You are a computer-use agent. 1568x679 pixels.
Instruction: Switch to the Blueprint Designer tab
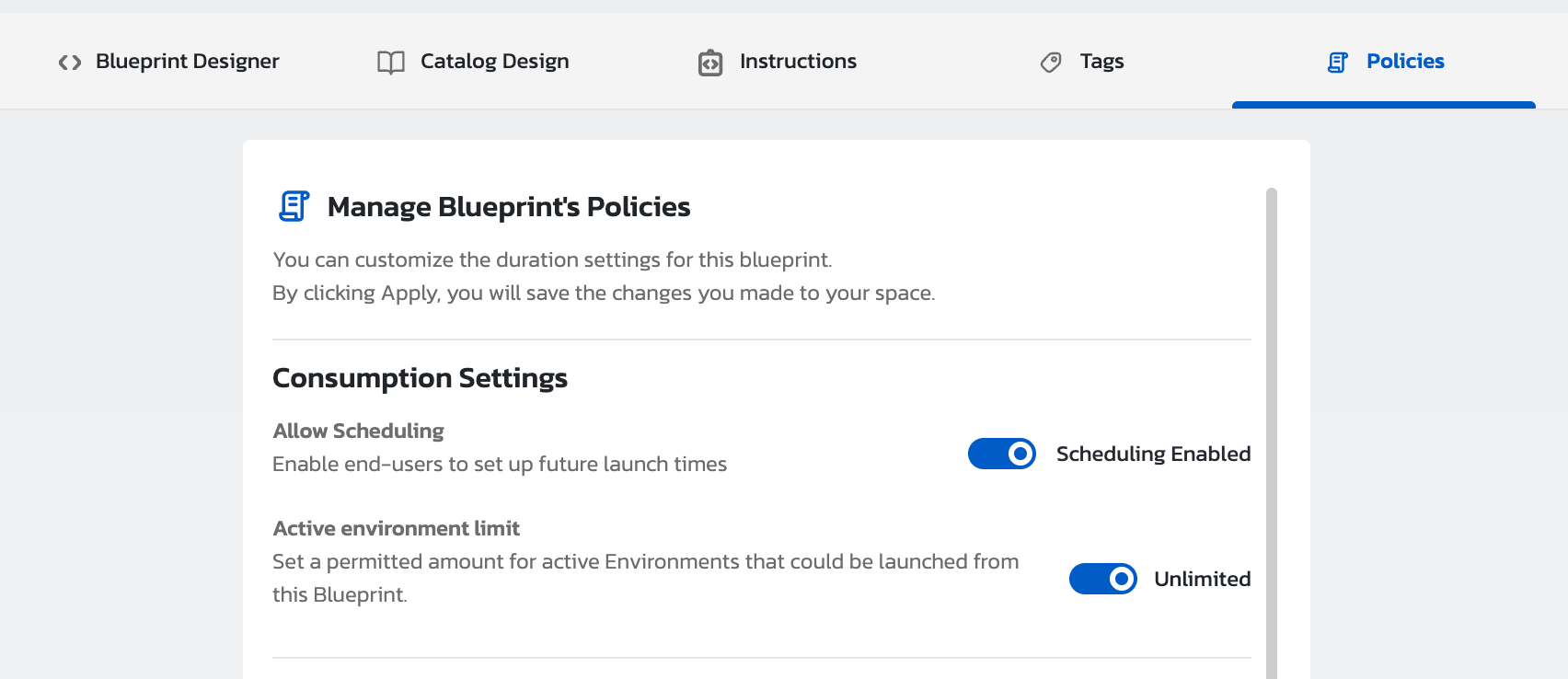tap(187, 62)
